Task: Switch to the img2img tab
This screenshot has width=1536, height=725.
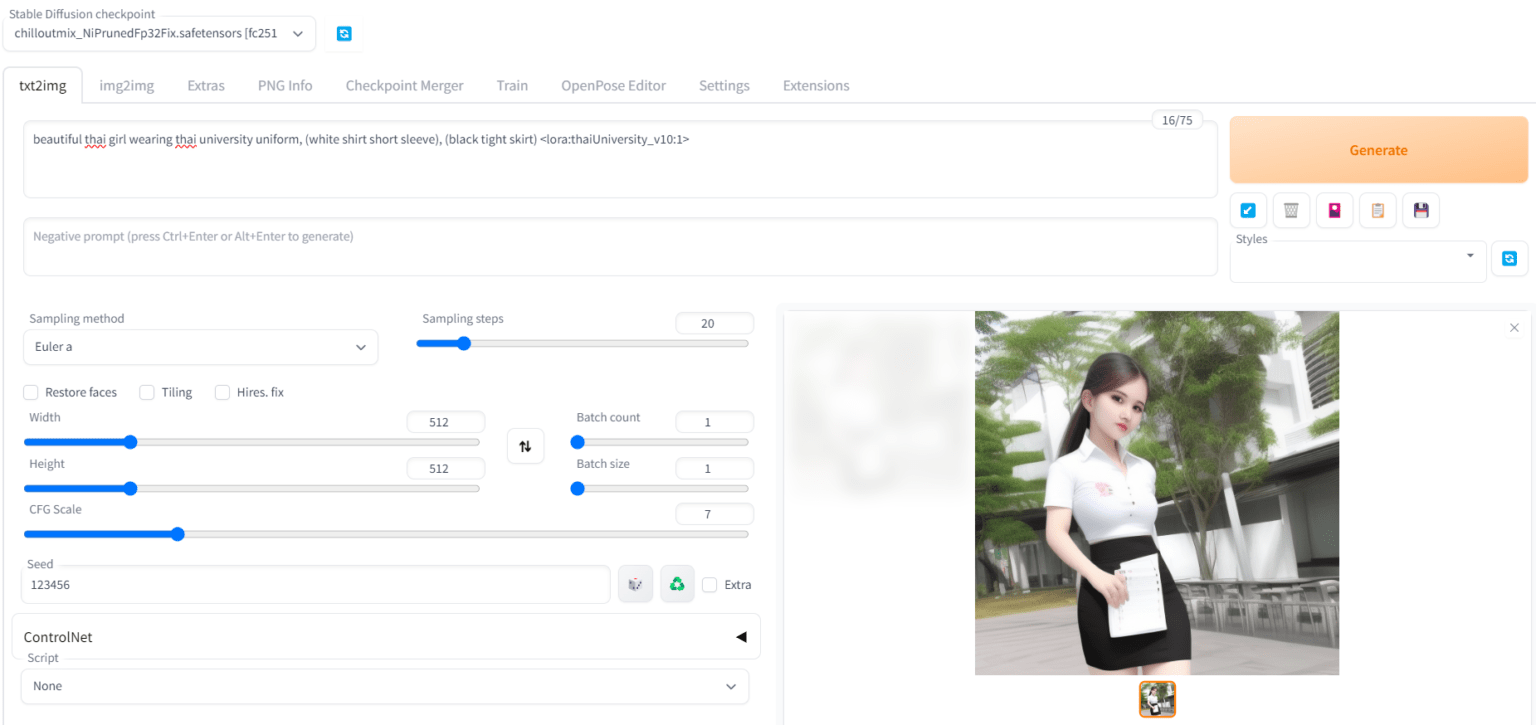Action: tap(127, 85)
